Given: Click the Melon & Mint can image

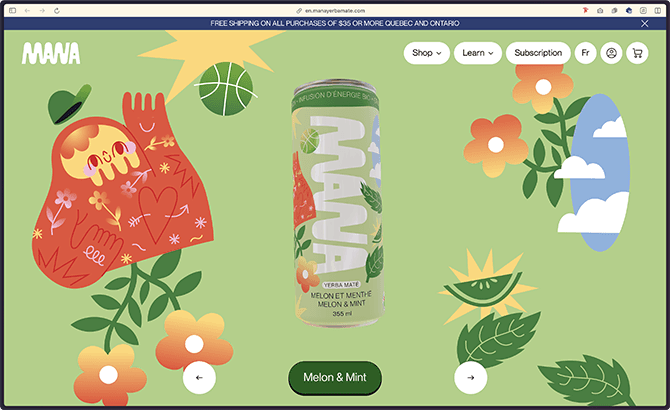Looking at the screenshot, I should 338,203.
